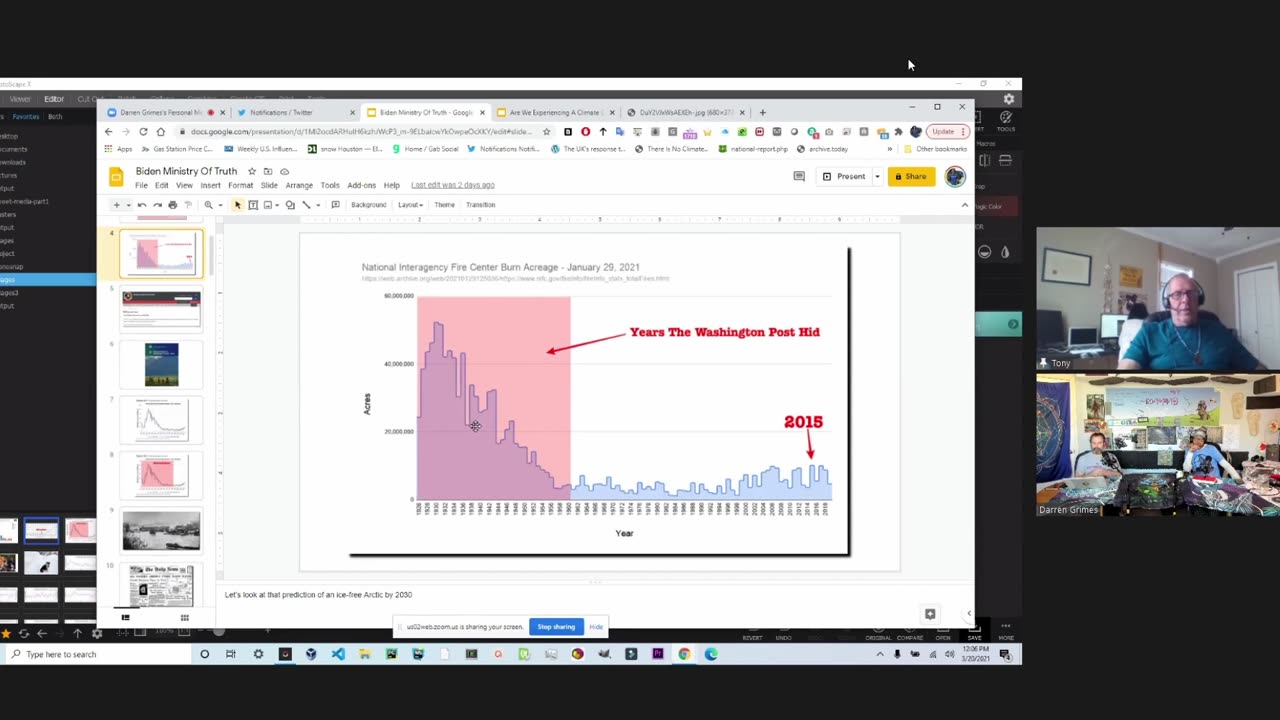This screenshot has width=1280, height=720.
Task: Open the insert image dropdown arrow
Action: 277,205
